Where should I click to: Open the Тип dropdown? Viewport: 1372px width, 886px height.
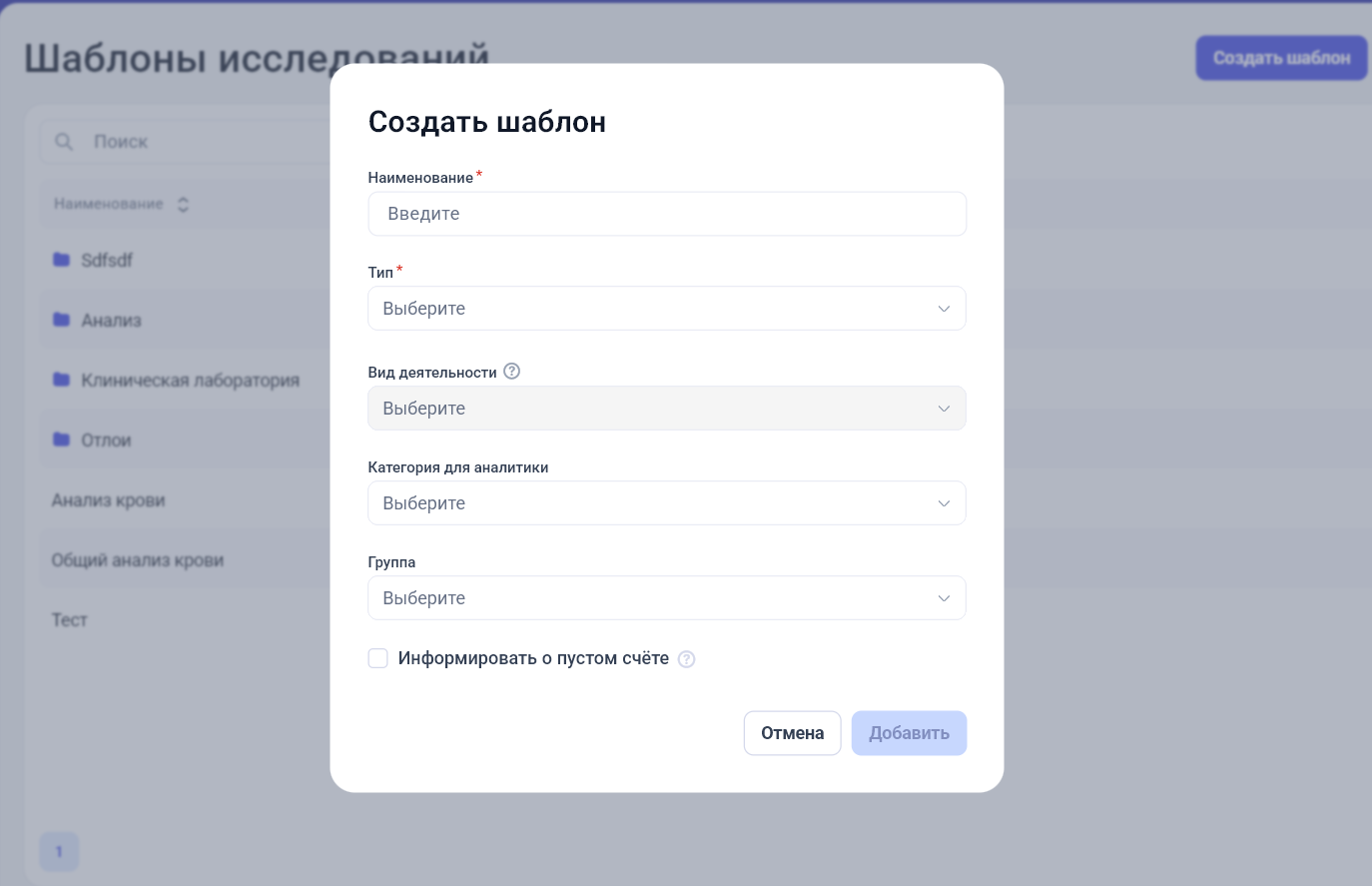pos(667,309)
